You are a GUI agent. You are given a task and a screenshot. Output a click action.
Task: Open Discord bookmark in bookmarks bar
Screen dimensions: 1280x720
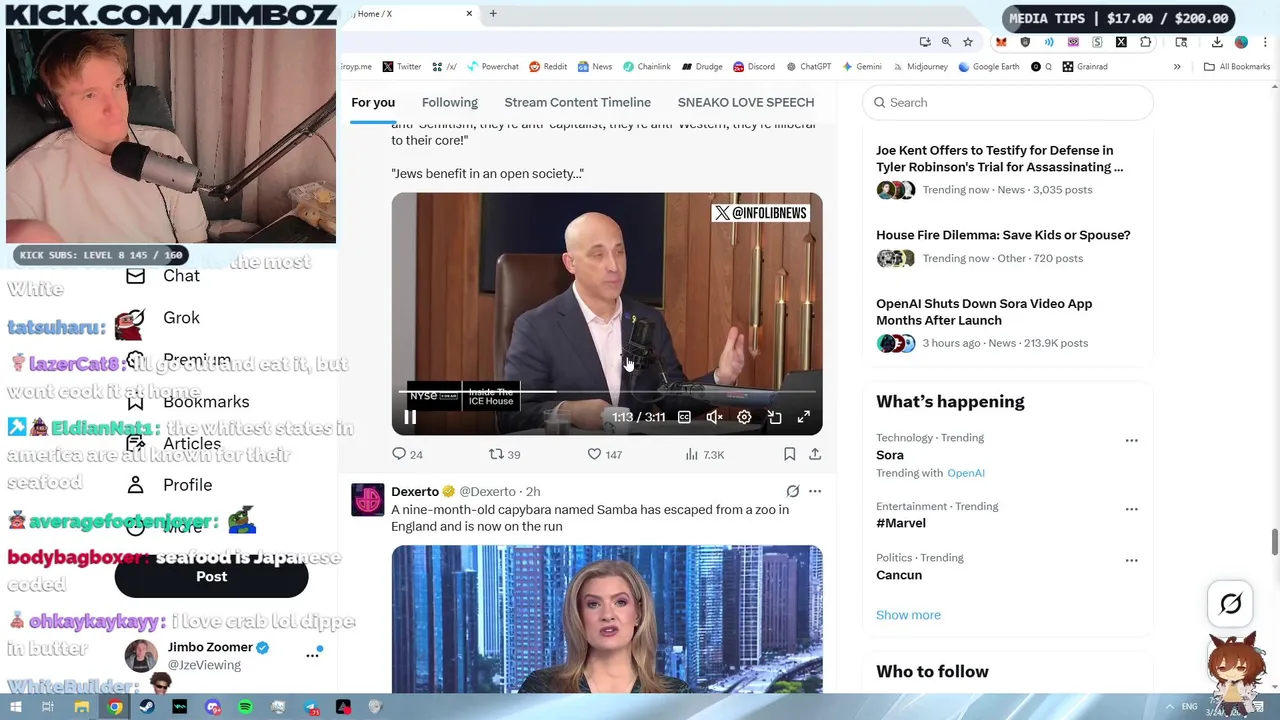tap(754, 67)
